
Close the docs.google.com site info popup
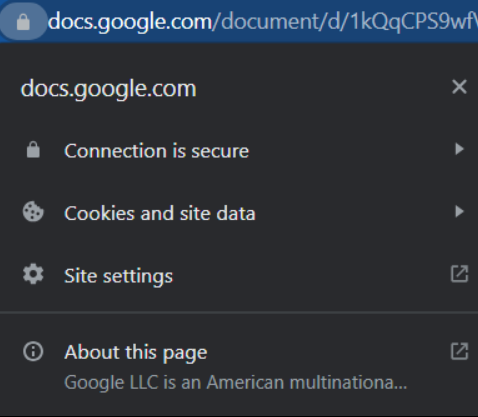click(x=459, y=87)
